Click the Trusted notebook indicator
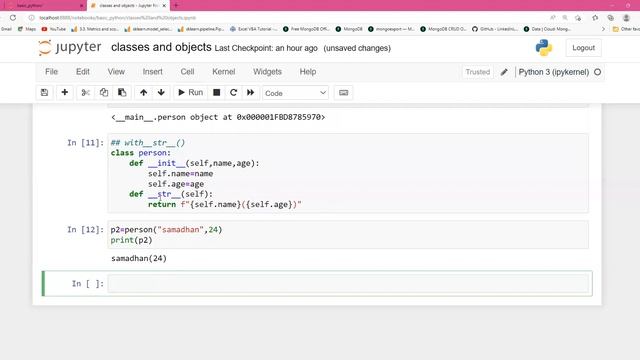This screenshot has height=360, width=640. click(x=478, y=72)
